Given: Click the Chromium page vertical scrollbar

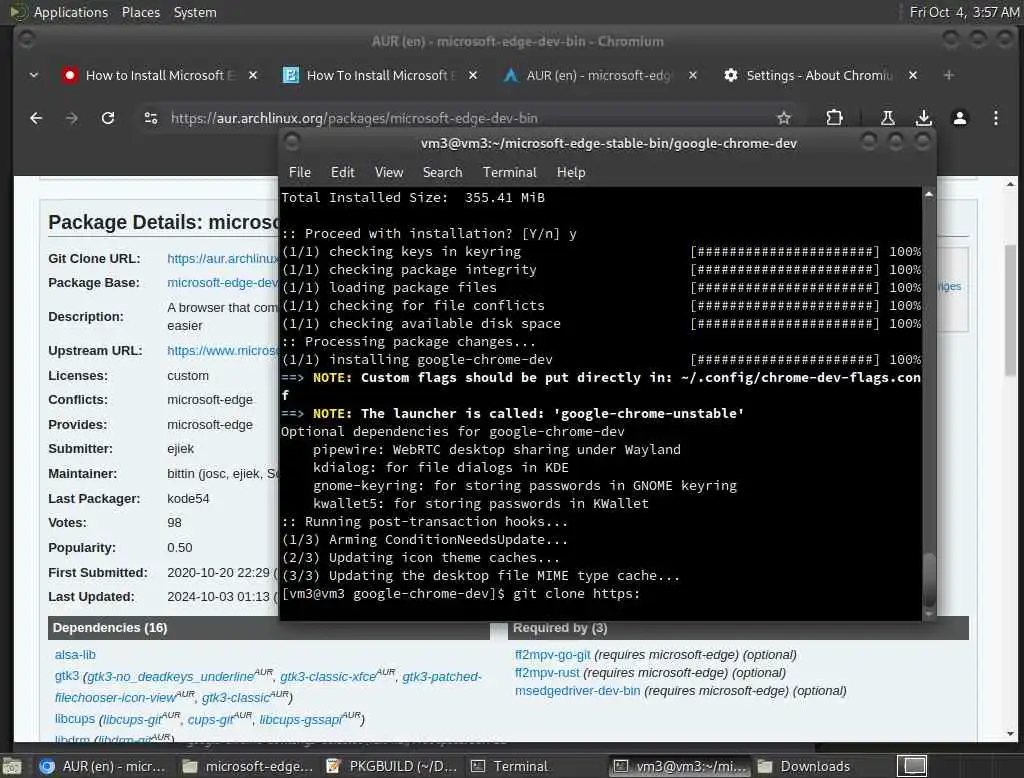Looking at the screenshot, I should 1010,310.
